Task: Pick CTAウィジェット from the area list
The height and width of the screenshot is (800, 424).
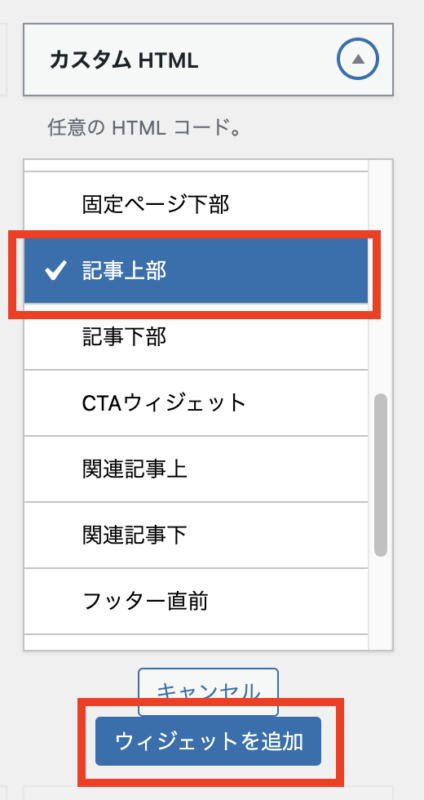Action: coord(196,403)
